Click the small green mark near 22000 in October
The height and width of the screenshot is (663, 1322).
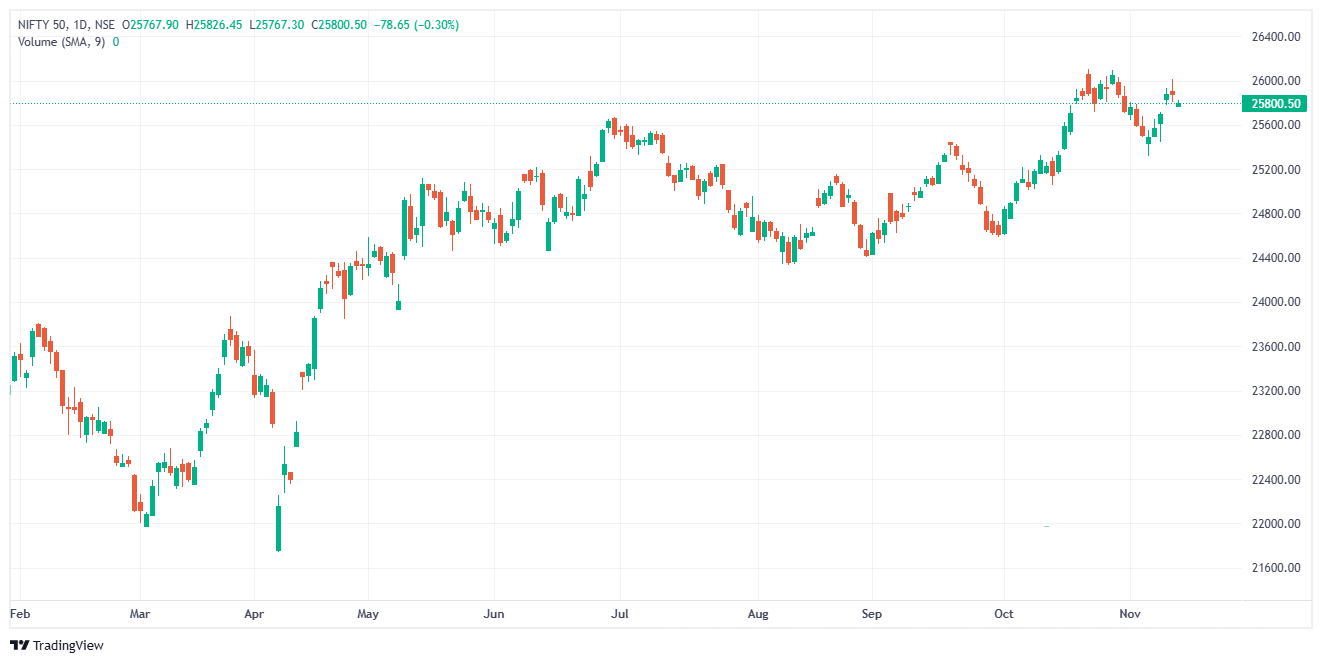[x=1047, y=526]
